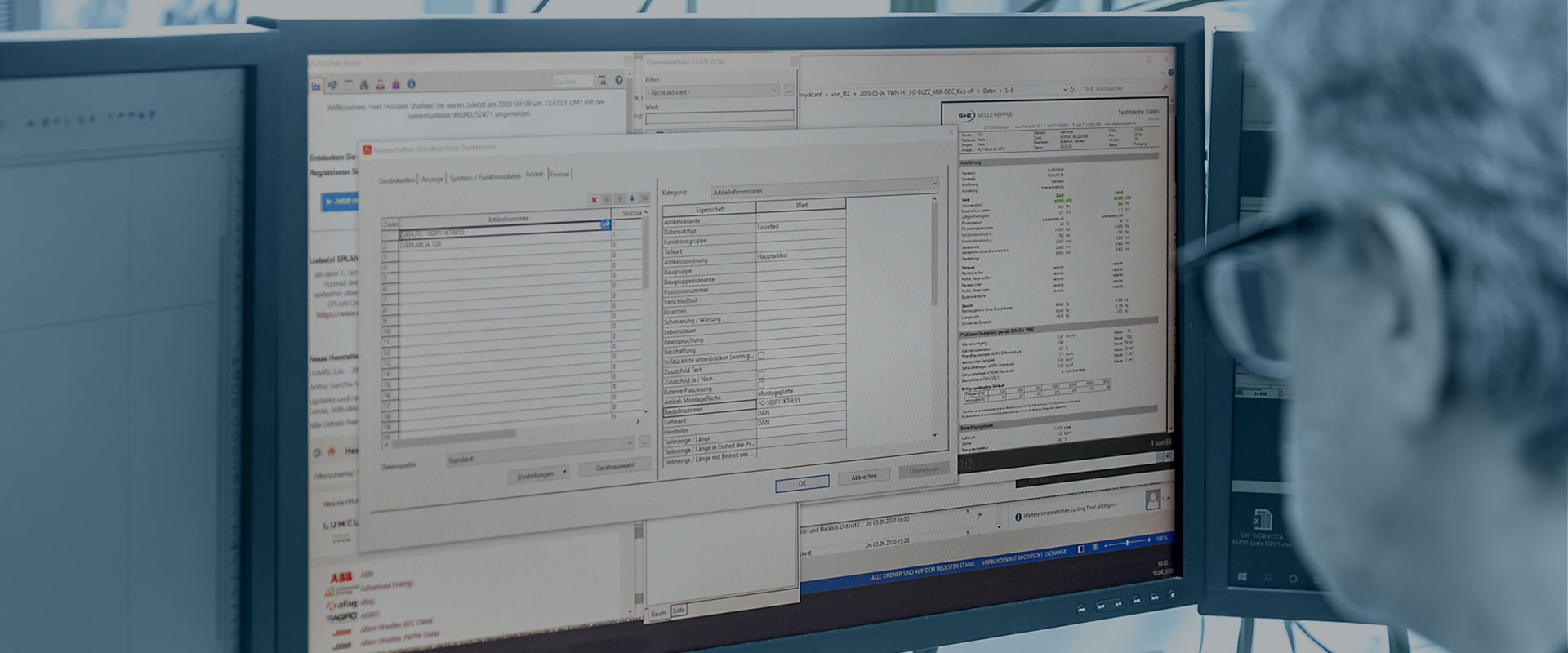
Task: Click the '...' button below the article table
Action: tap(644, 442)
